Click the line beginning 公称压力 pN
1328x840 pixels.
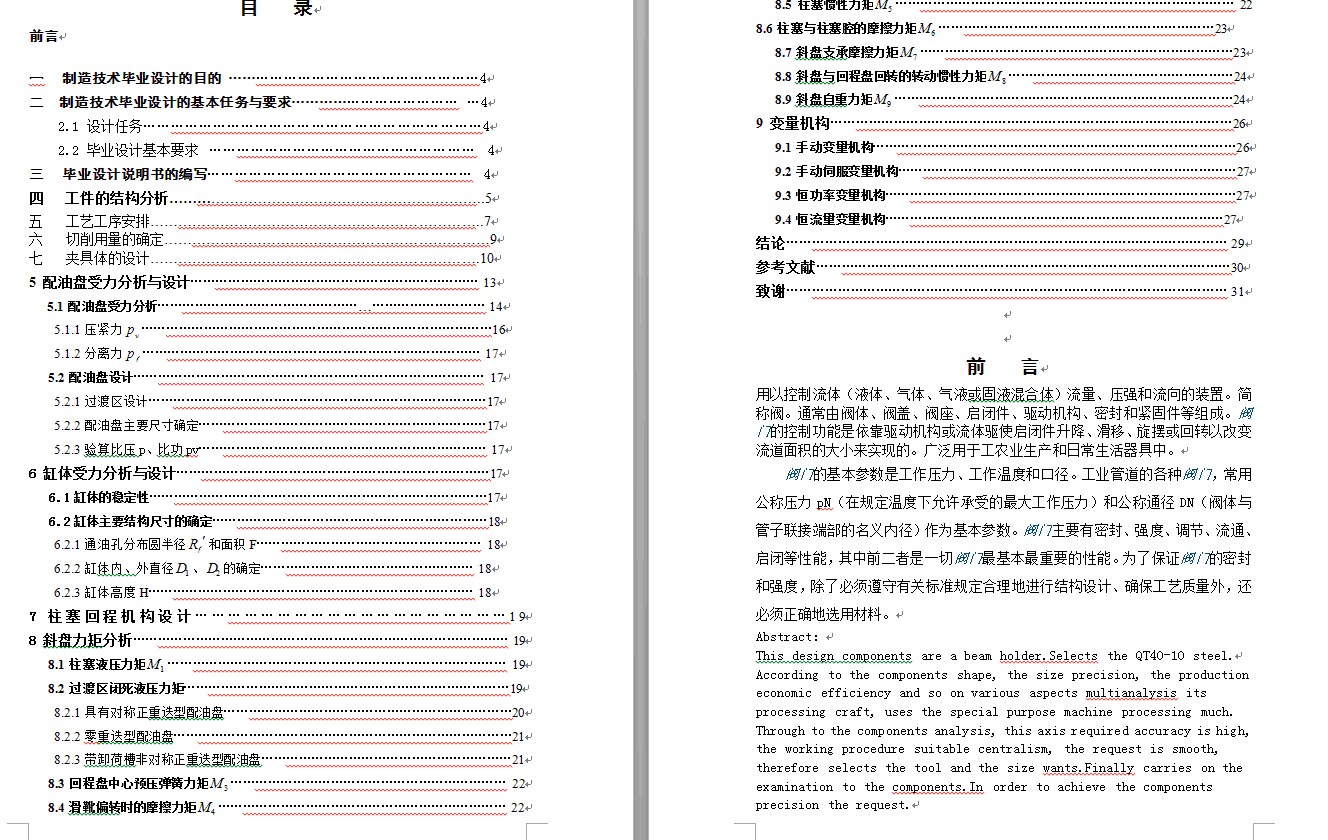click(x=1004, y=502)
